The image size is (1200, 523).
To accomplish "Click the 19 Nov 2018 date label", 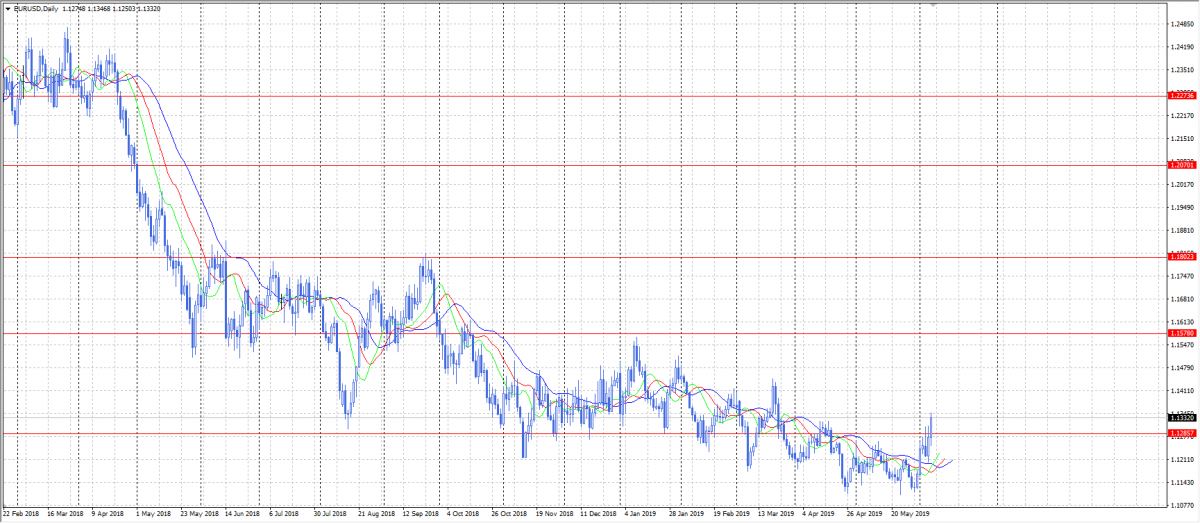I will 553,514.
